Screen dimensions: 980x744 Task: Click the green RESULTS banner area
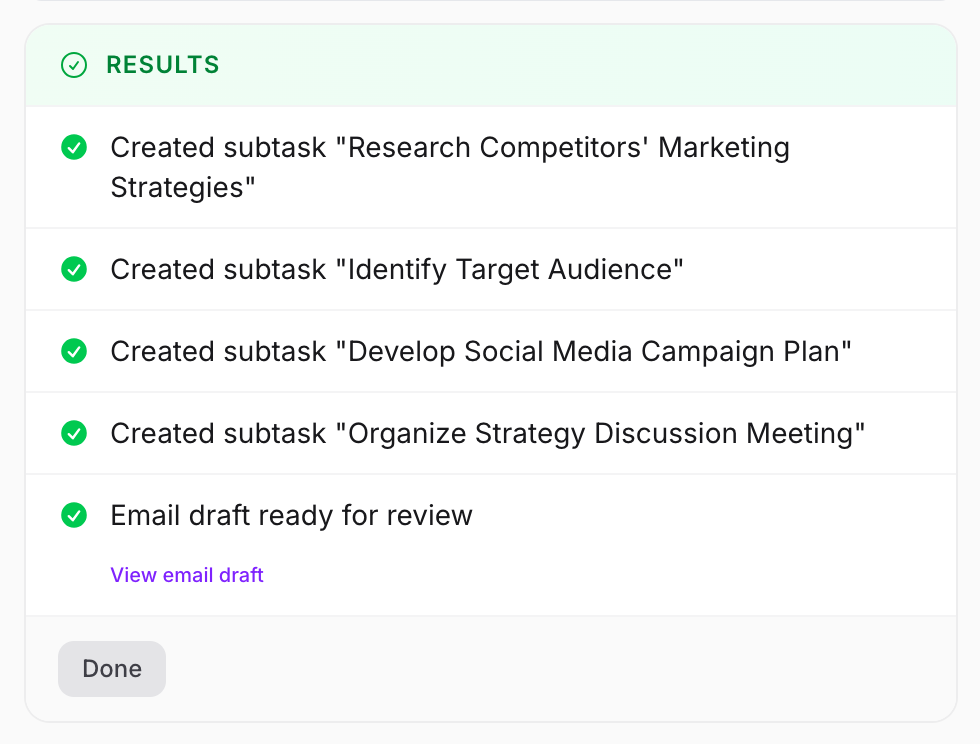[x=490, y=65]
